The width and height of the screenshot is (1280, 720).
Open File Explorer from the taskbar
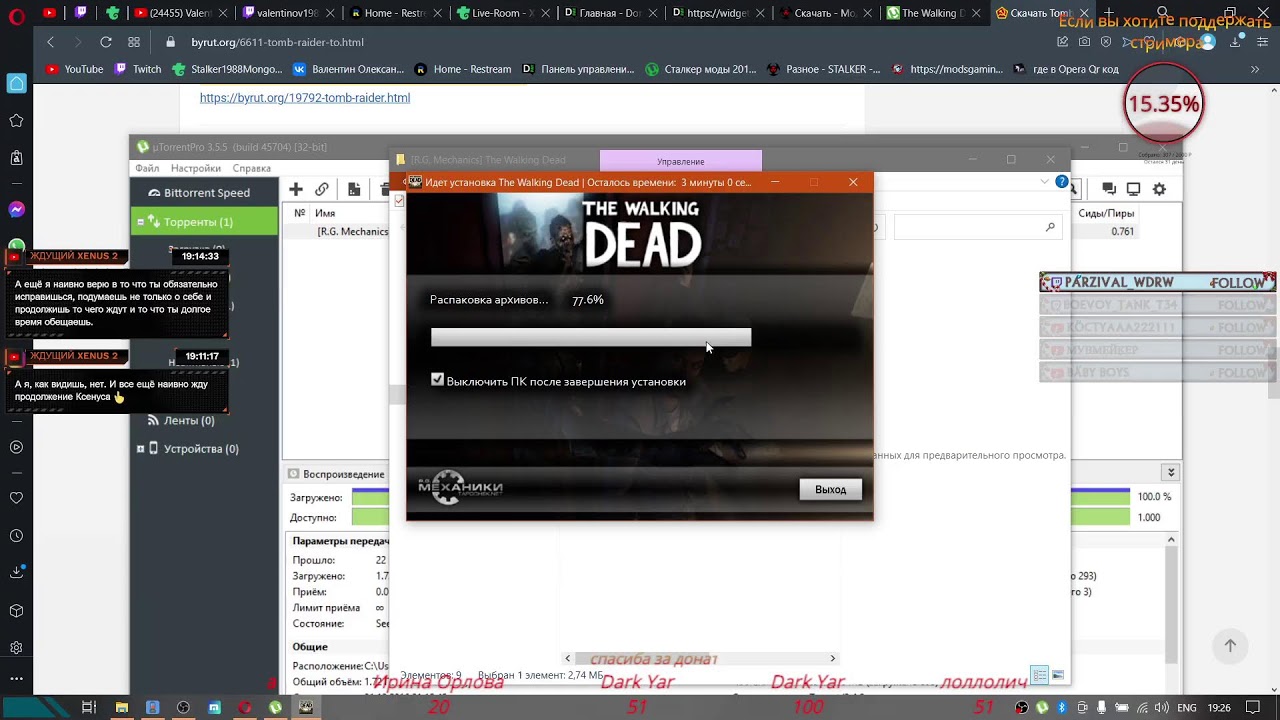[121, 707]
